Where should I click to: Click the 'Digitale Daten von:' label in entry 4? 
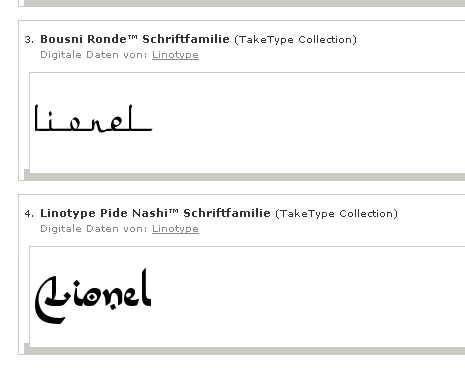click(94, 228)
